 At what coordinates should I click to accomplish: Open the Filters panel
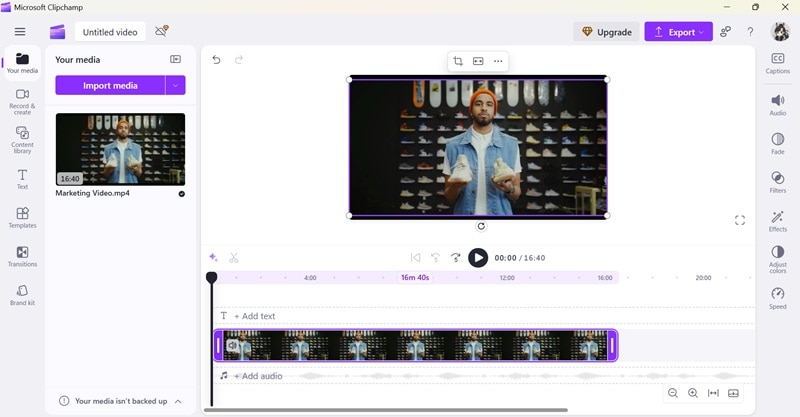tap(778, 182)
